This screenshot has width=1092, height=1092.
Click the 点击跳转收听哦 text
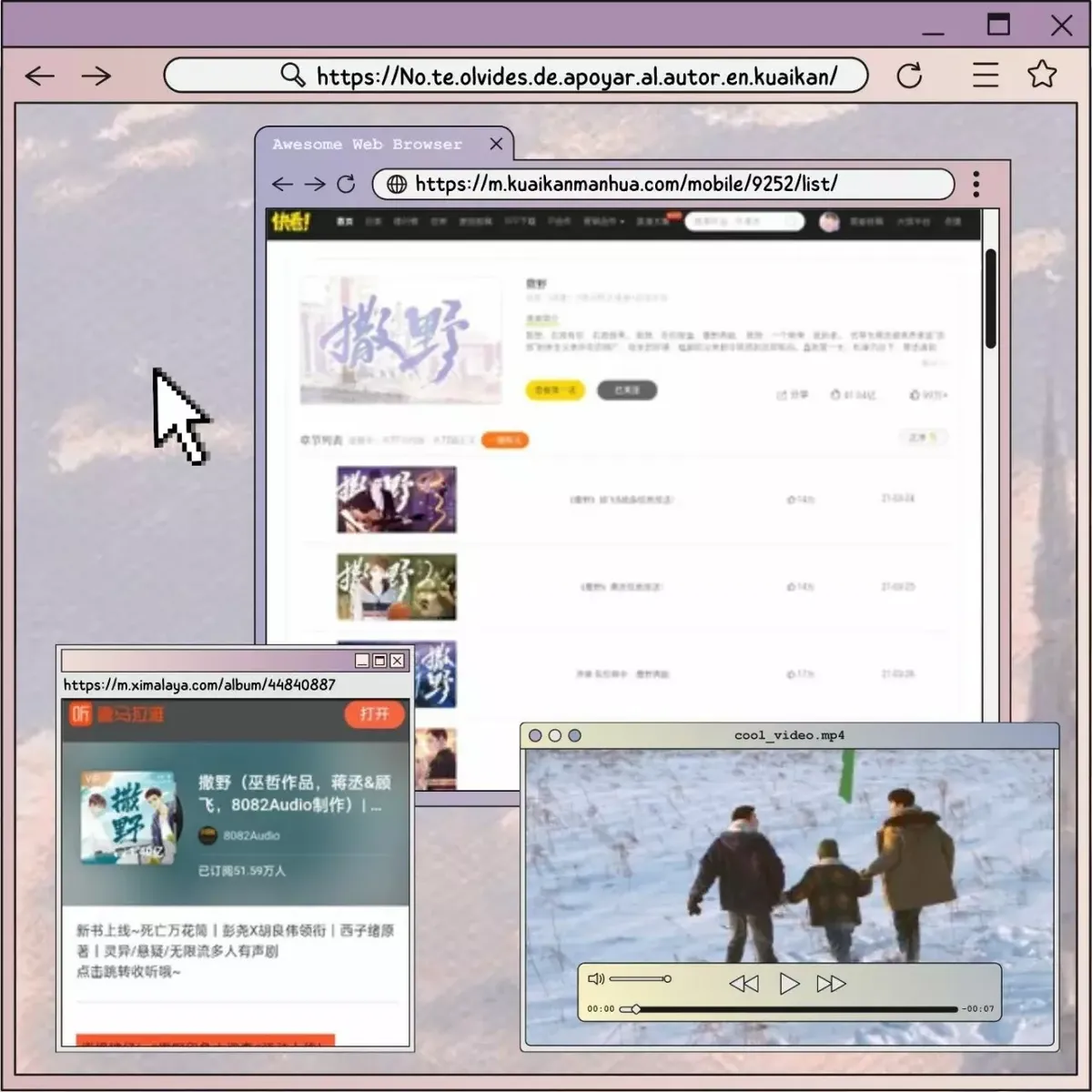coord(128,971)
